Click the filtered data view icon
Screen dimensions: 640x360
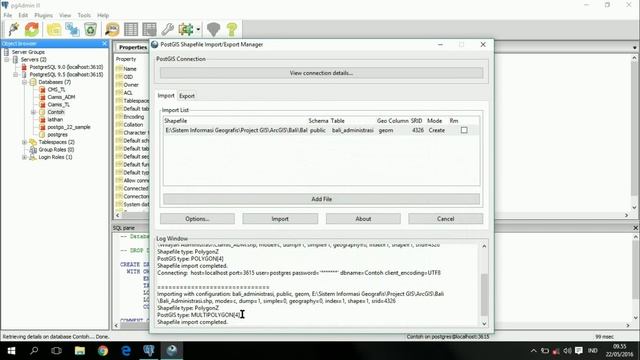pyautogui.click(x=149, y=29)
